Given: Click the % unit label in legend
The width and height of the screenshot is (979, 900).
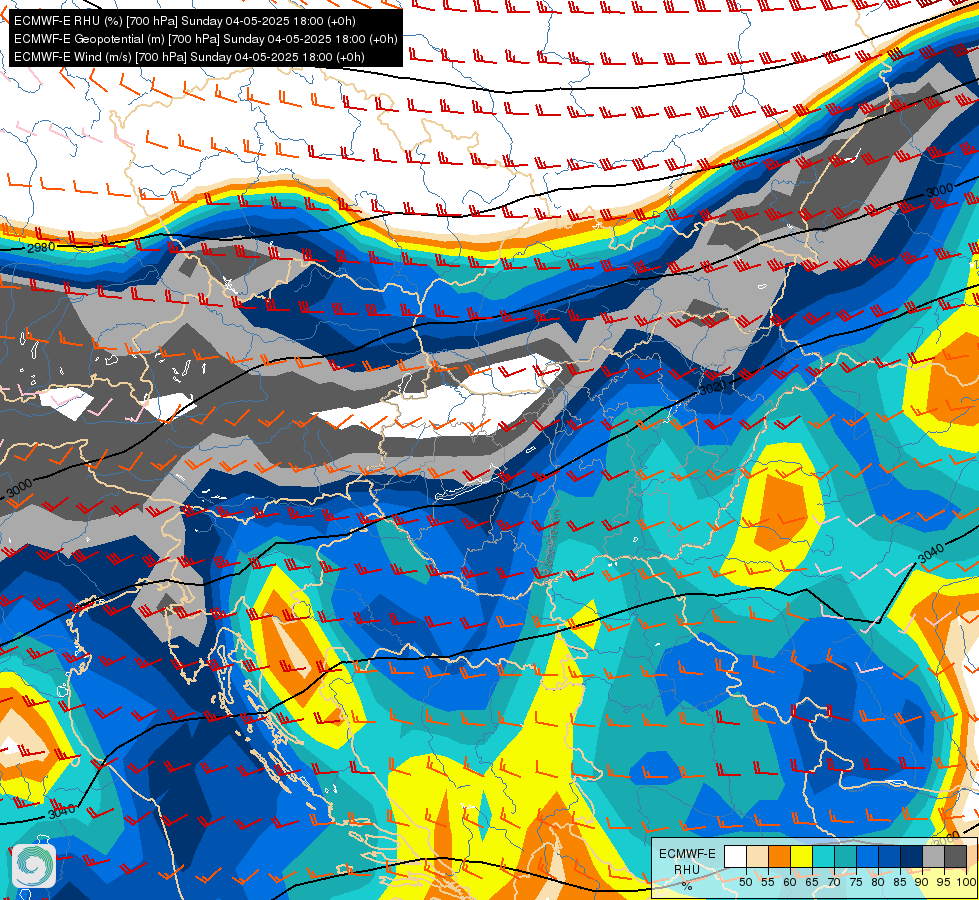Looking at the screenshot, I should click(687, 886).
